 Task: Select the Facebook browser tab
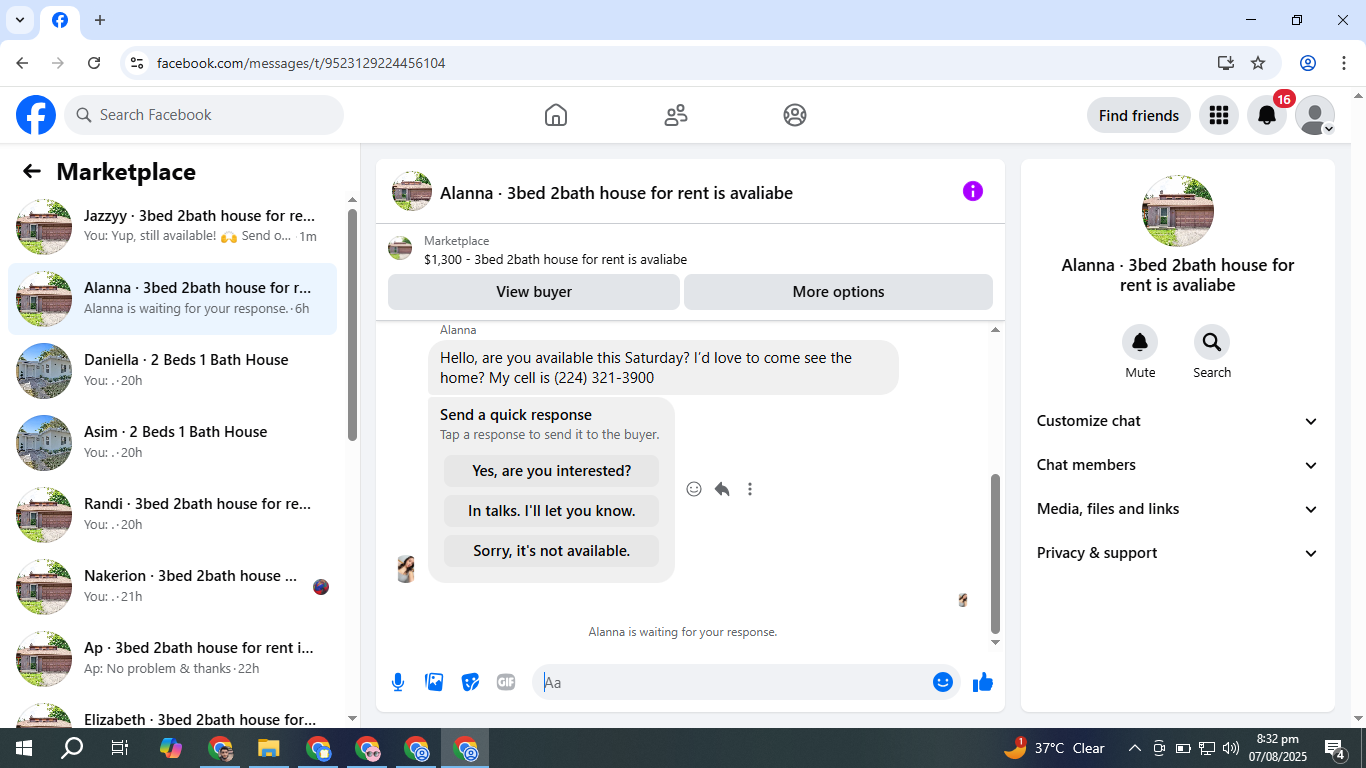pos(60,21)
